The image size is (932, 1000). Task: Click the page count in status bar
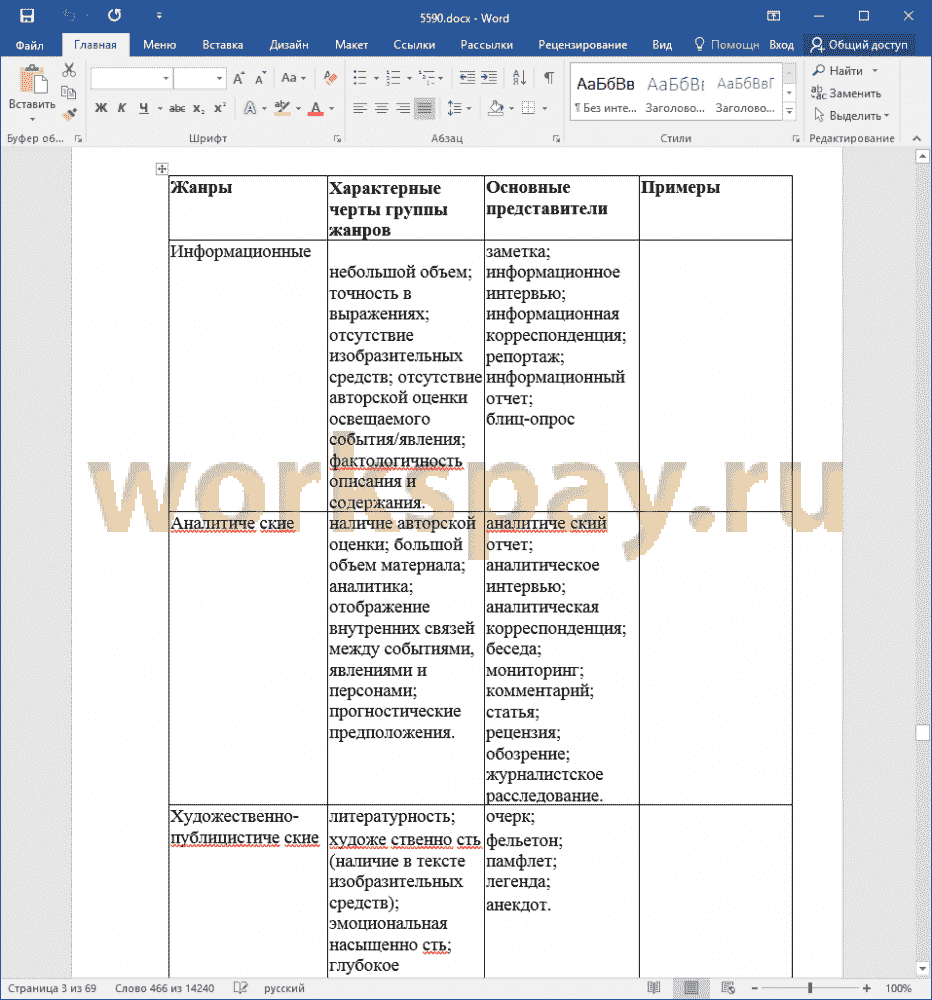[52, 988]
